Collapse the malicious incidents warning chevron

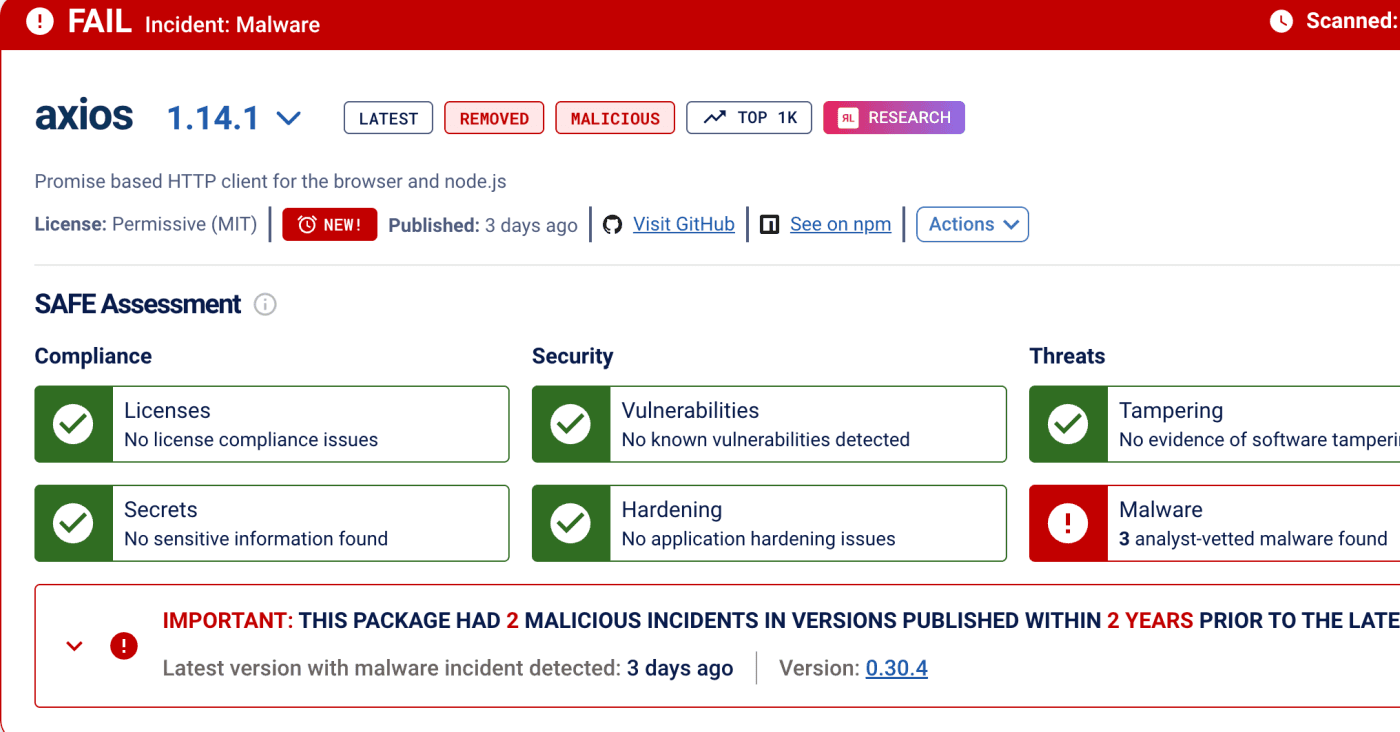74,646
